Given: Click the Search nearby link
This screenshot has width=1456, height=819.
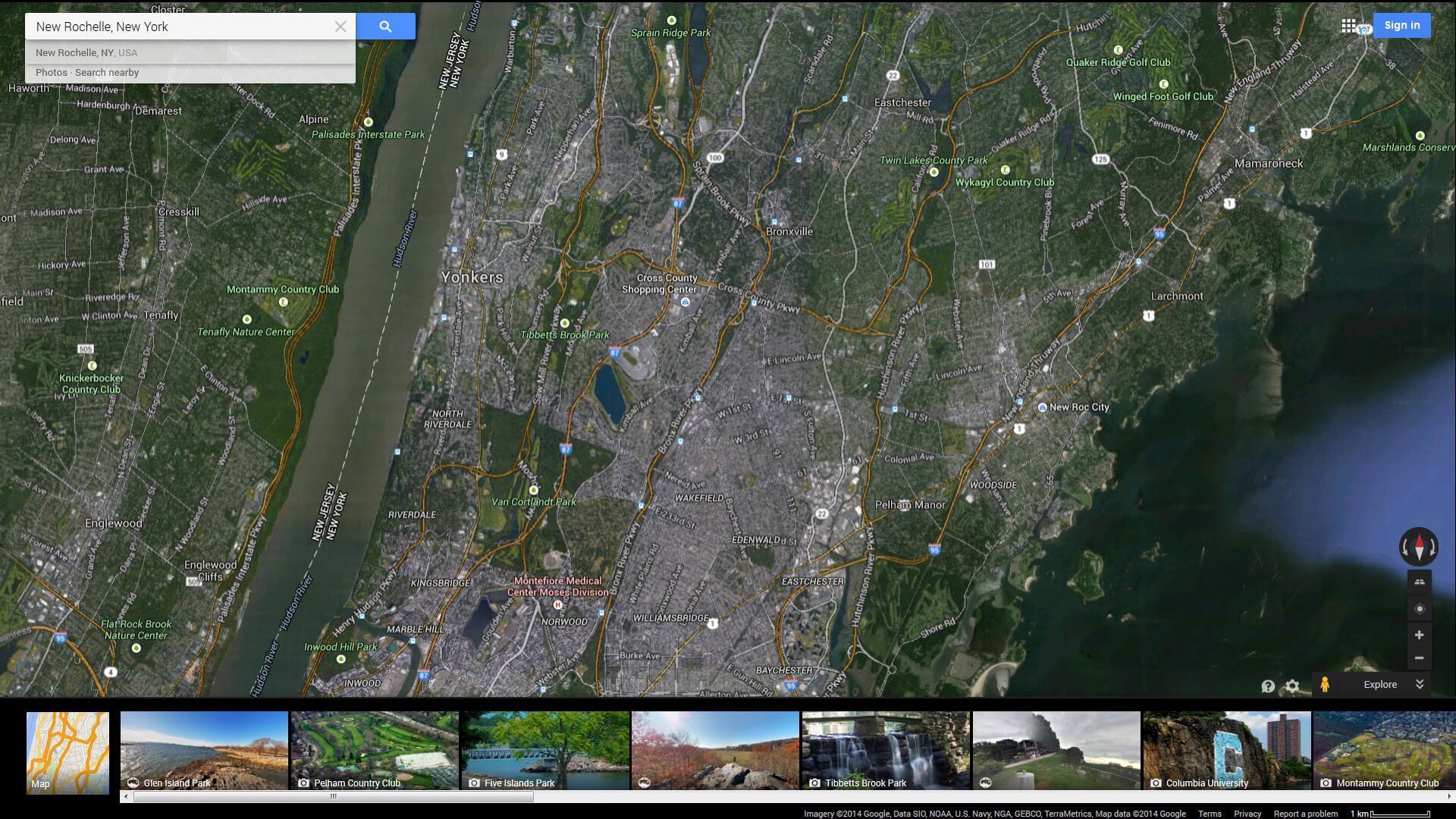Looking at the screenshot, I should click(x=107, y=73).
